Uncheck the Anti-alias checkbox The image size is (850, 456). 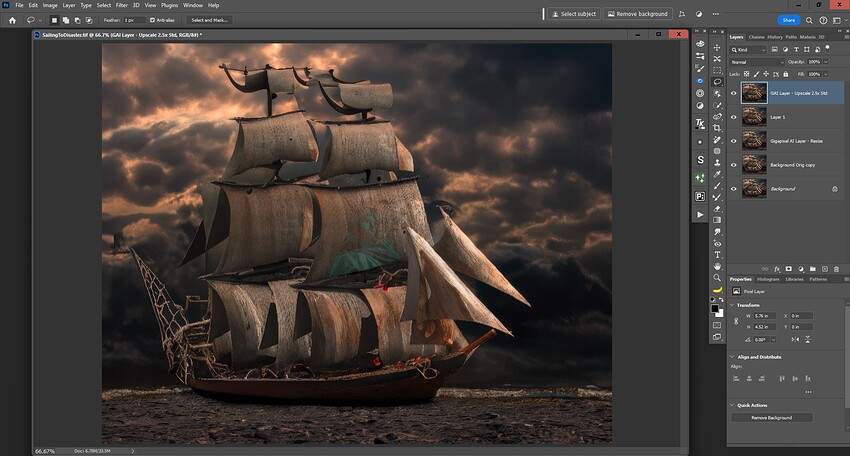pyautogui.click(x=152, y=20)
